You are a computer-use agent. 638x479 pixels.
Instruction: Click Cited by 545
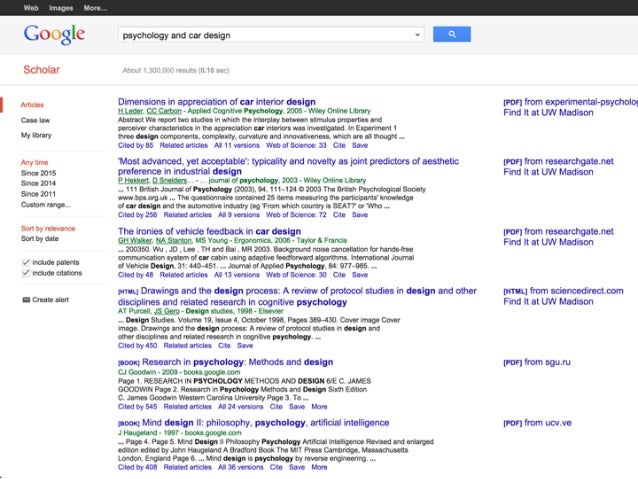pyautogui.click(x=138, y=407)
